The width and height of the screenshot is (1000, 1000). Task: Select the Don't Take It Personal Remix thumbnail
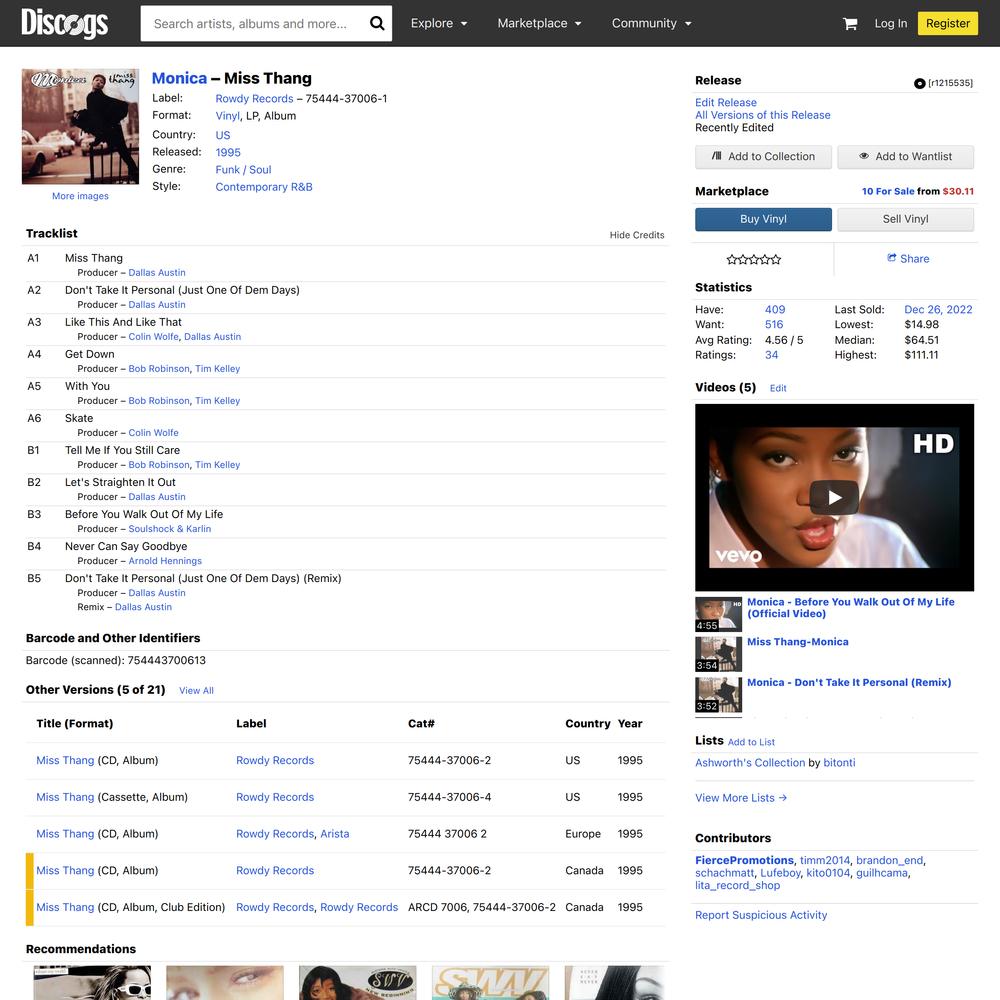pos(719,695)
